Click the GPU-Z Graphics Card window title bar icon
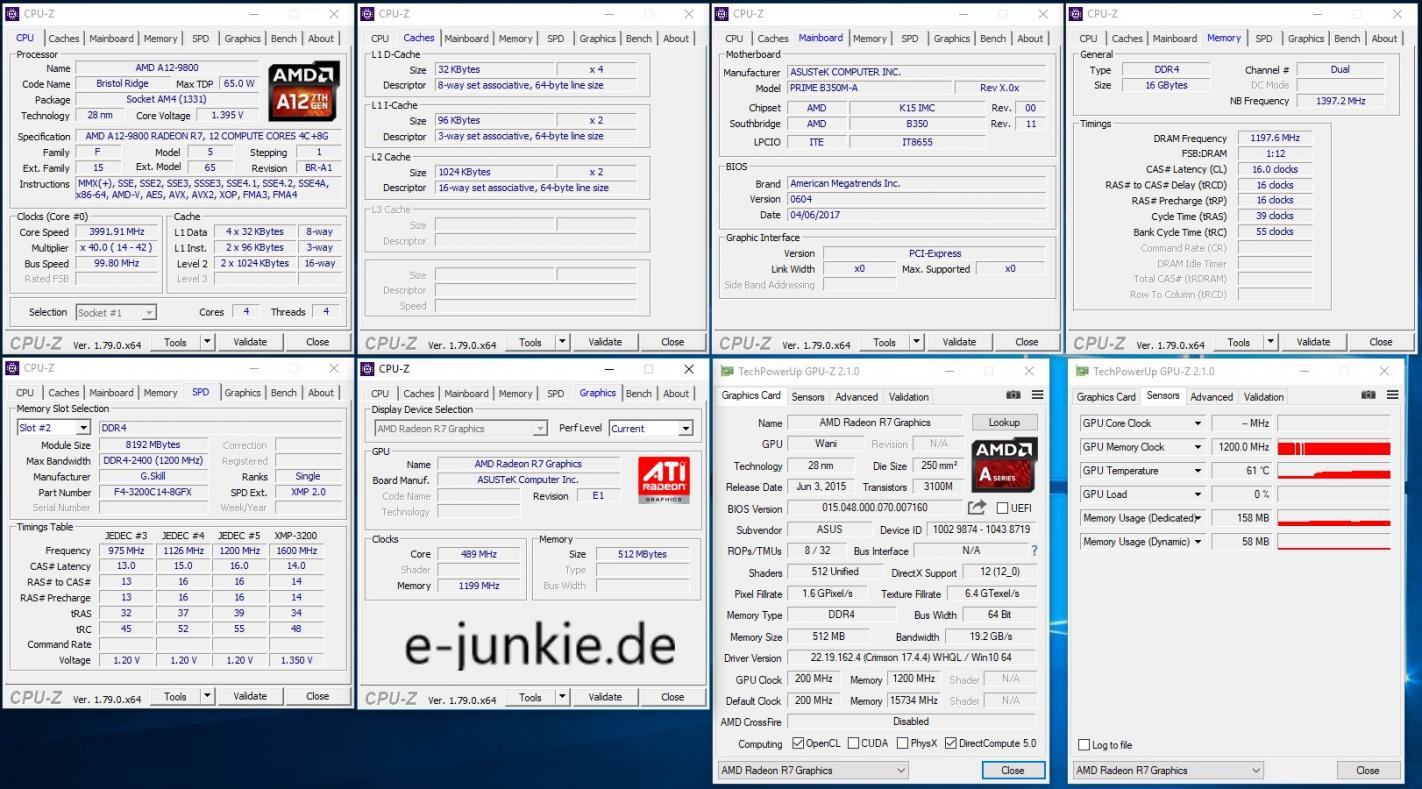 (x=727, y=371)
